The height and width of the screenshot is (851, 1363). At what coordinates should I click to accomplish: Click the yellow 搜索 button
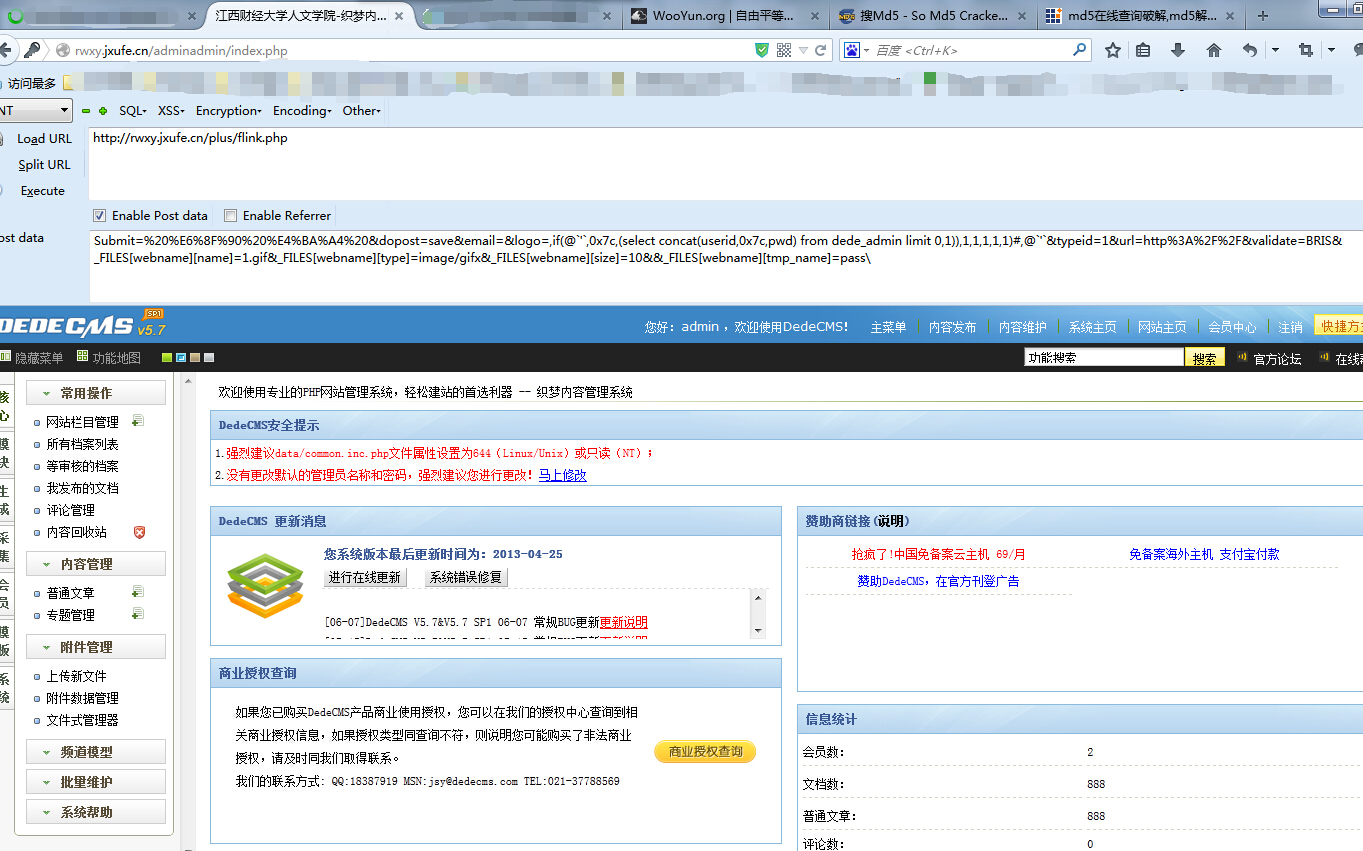click(x=1204, y=357)
